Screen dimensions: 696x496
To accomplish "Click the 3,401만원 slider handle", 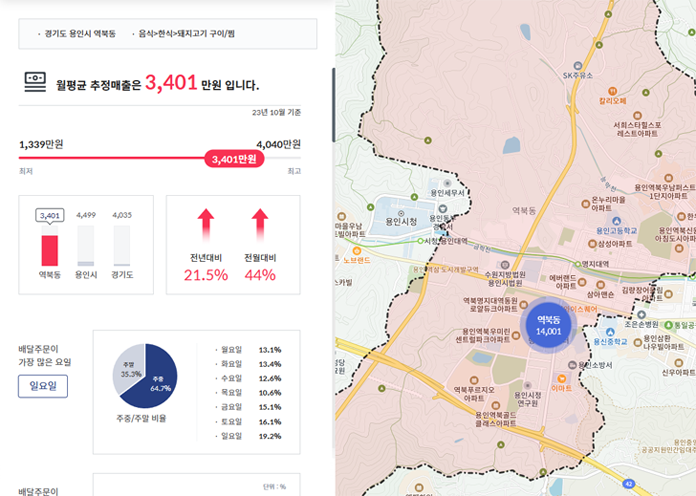I will [234, 159].
